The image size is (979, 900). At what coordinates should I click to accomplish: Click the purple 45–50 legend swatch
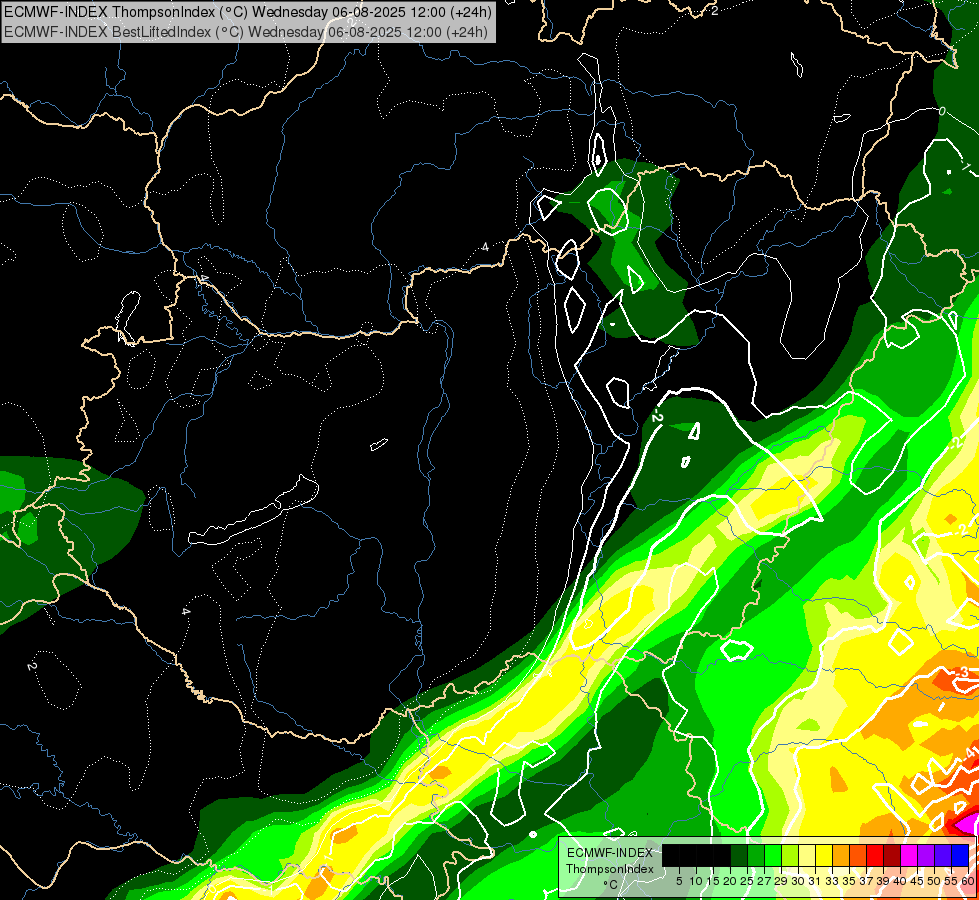pos(926,855)
